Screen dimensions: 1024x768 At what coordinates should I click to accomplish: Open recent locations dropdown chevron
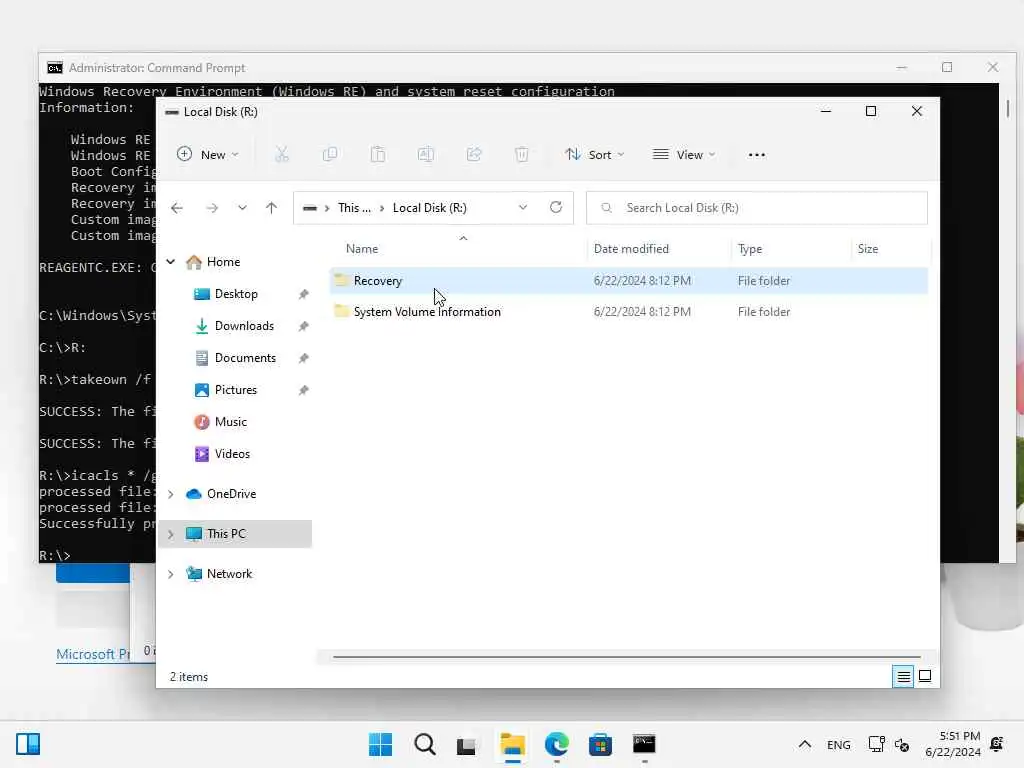pyautogui.click(x=242, y=208)
